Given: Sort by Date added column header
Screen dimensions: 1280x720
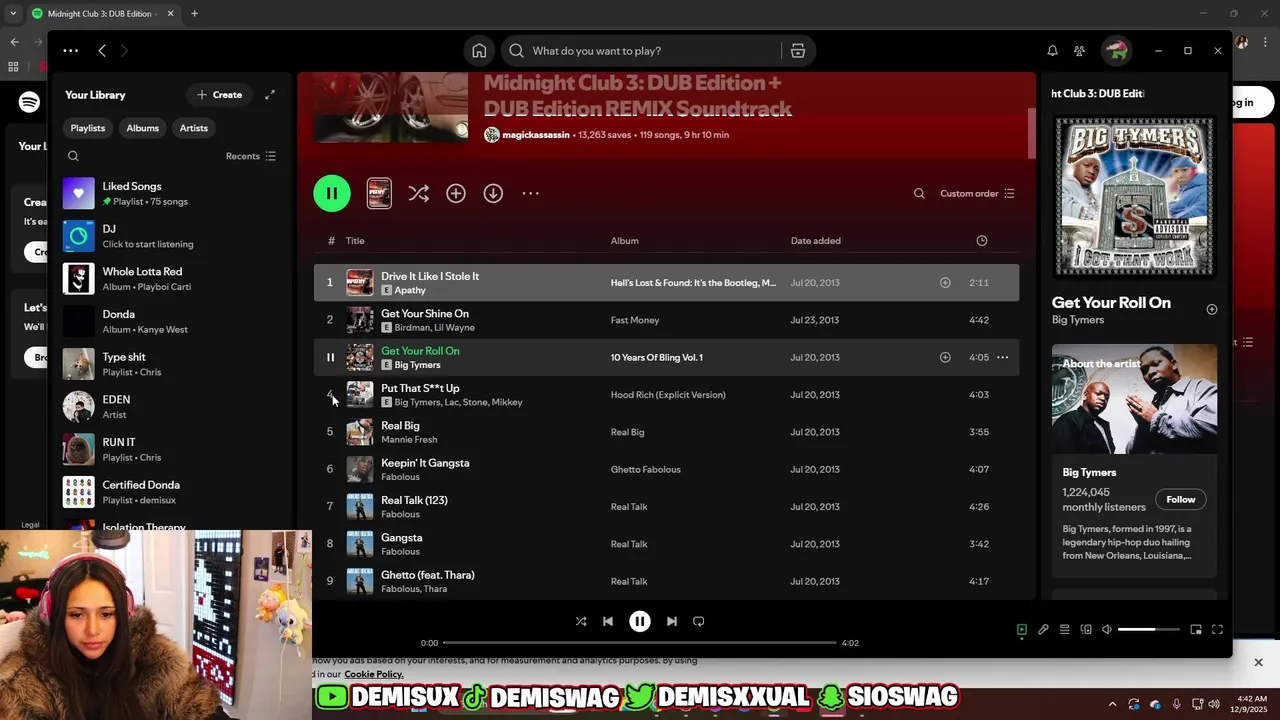Looking at the screenshot, I should point(815,240).
